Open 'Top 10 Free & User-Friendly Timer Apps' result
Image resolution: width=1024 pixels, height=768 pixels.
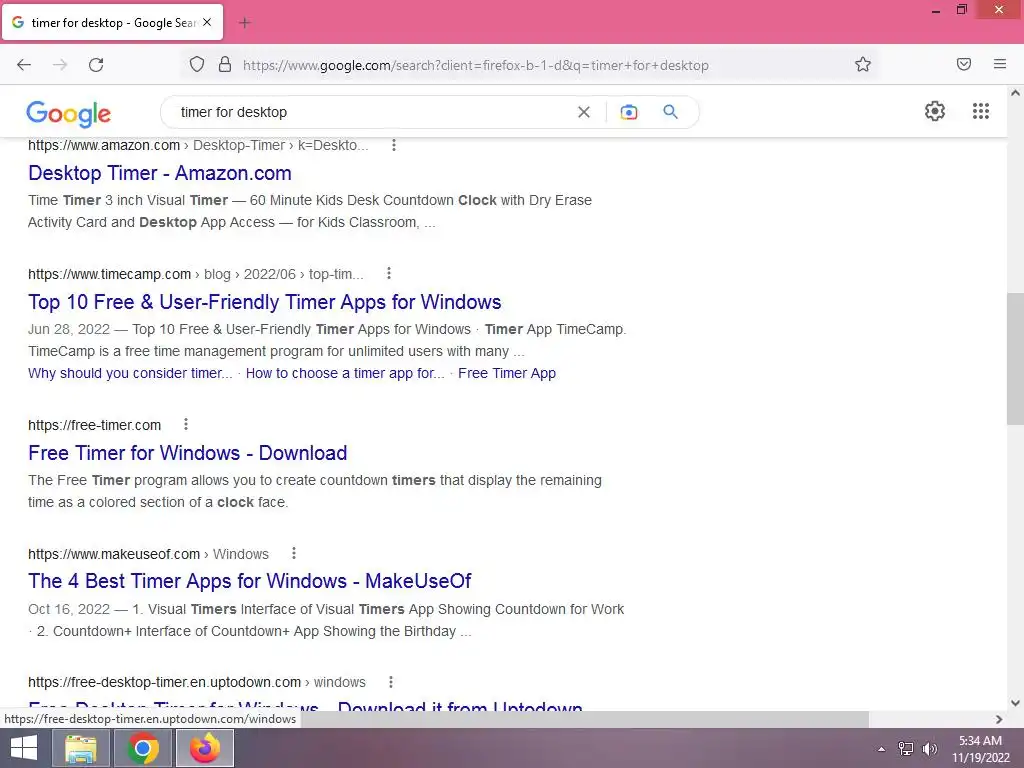coord(264,302)
